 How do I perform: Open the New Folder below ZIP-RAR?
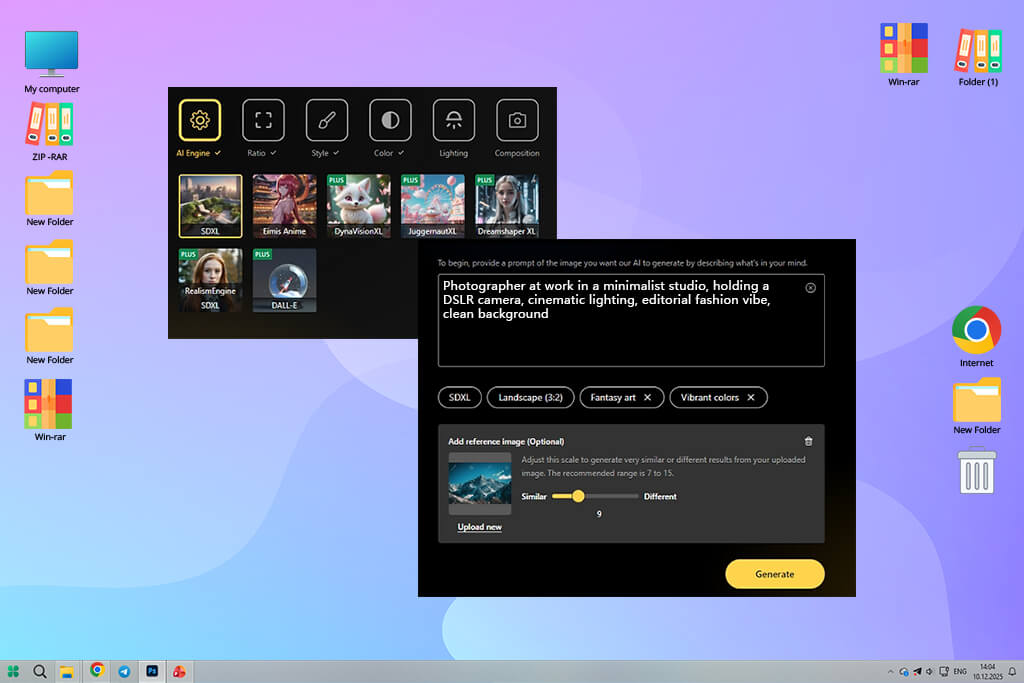pyautogui.click(x=50, y=199)
